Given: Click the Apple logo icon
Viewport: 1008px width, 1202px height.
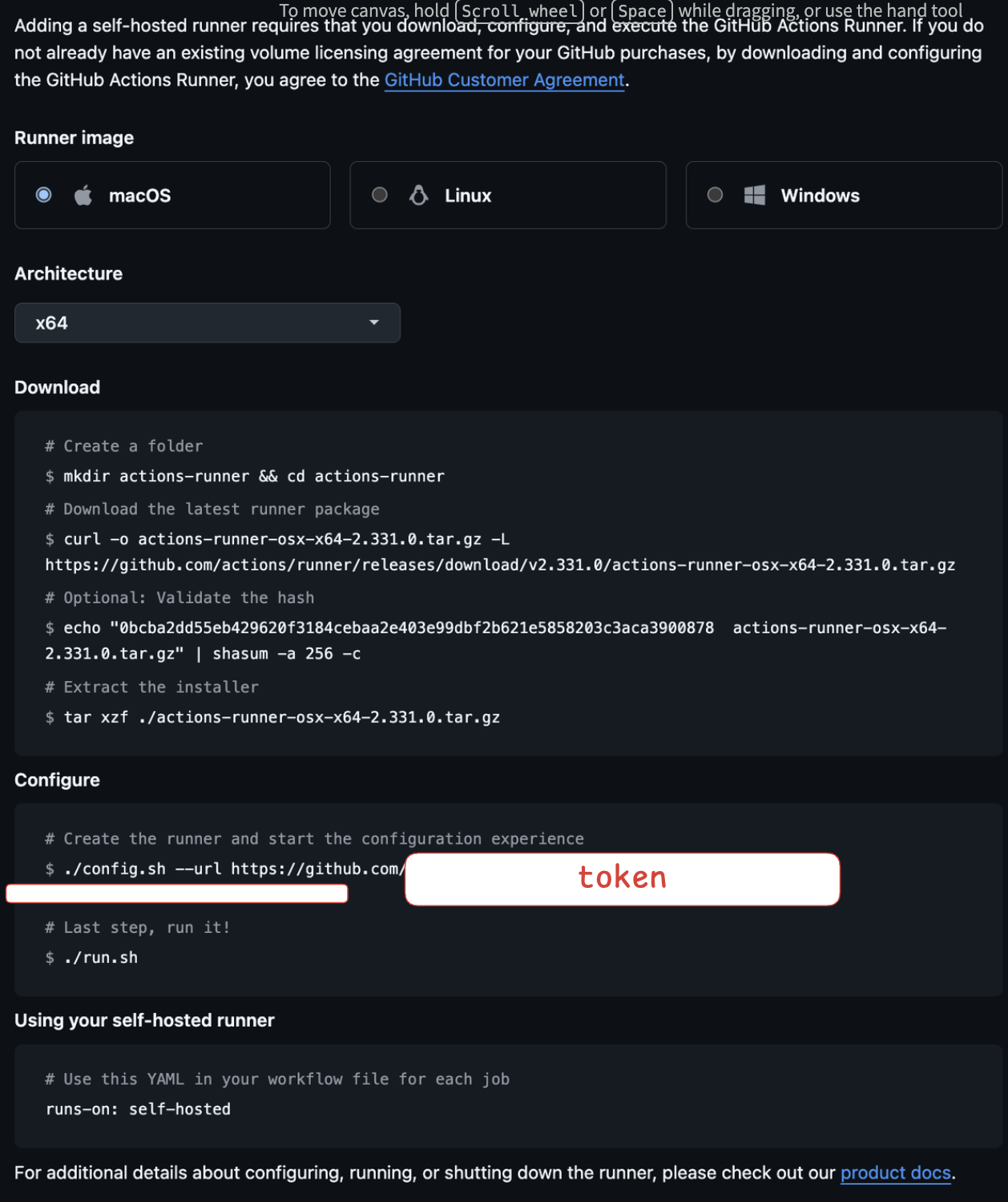Looking at the screenshot, I should point(83,195).
